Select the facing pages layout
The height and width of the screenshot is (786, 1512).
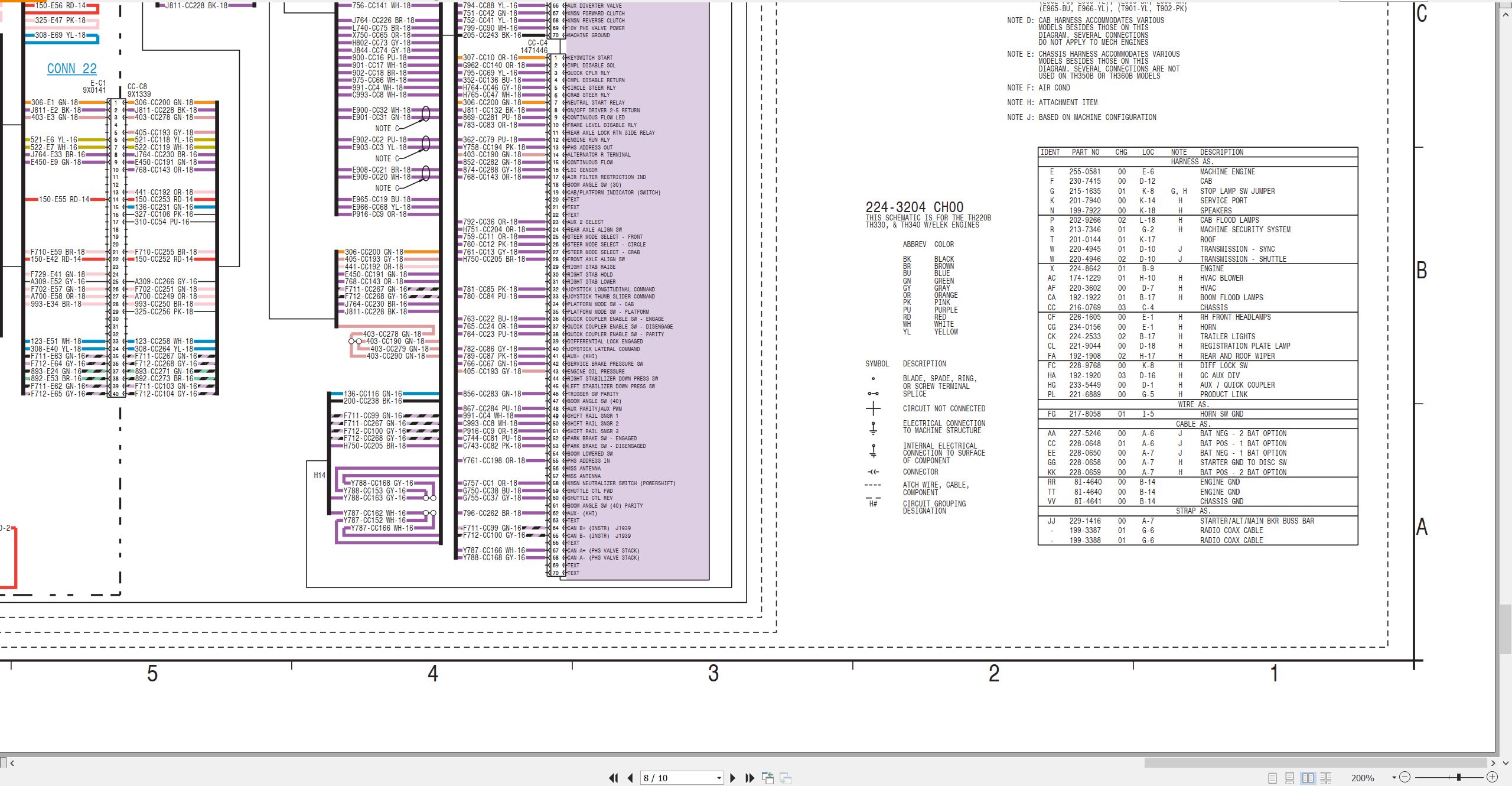[1308, 778]
